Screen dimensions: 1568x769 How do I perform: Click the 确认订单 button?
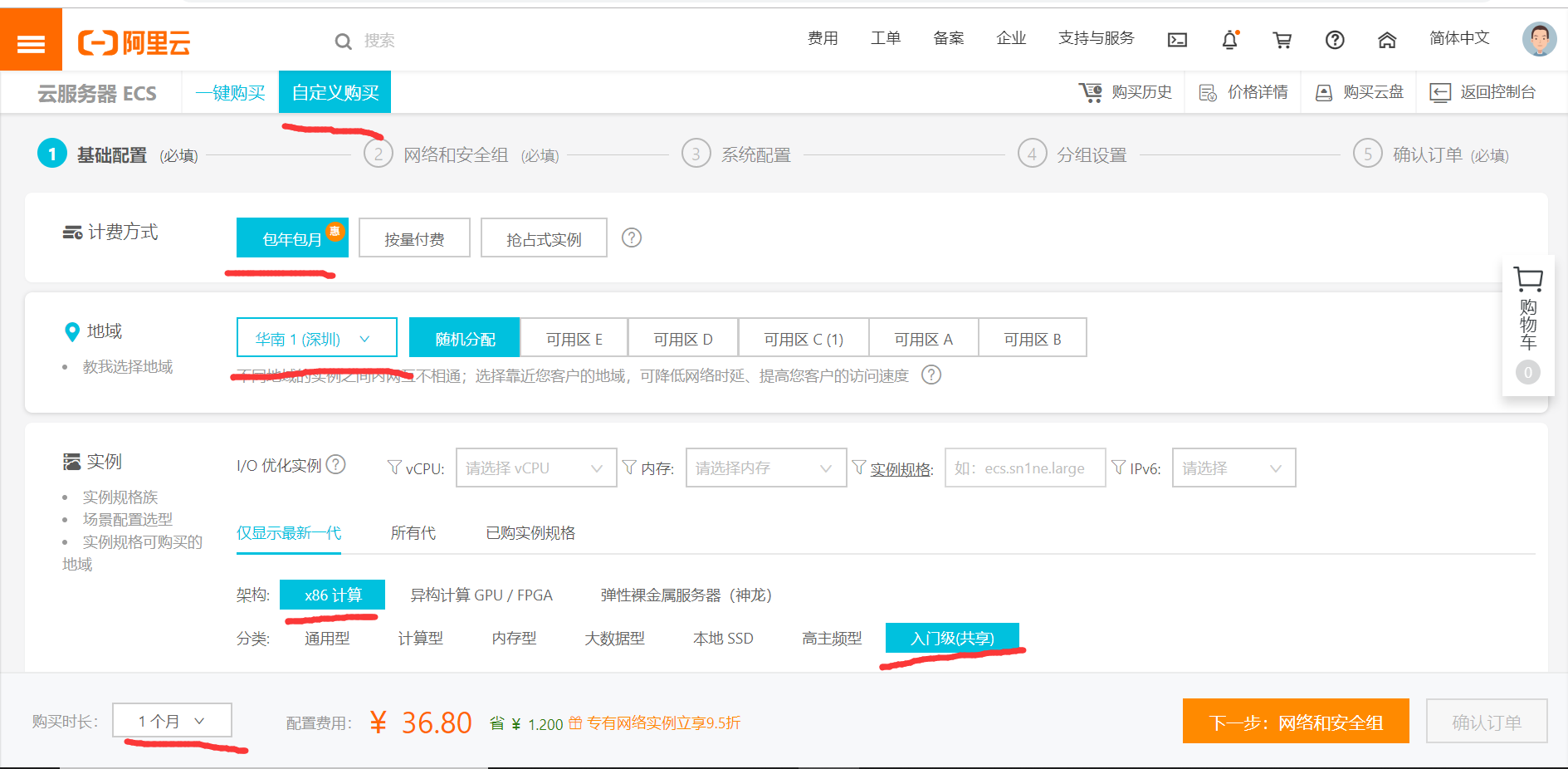[x=1487, y=722]
